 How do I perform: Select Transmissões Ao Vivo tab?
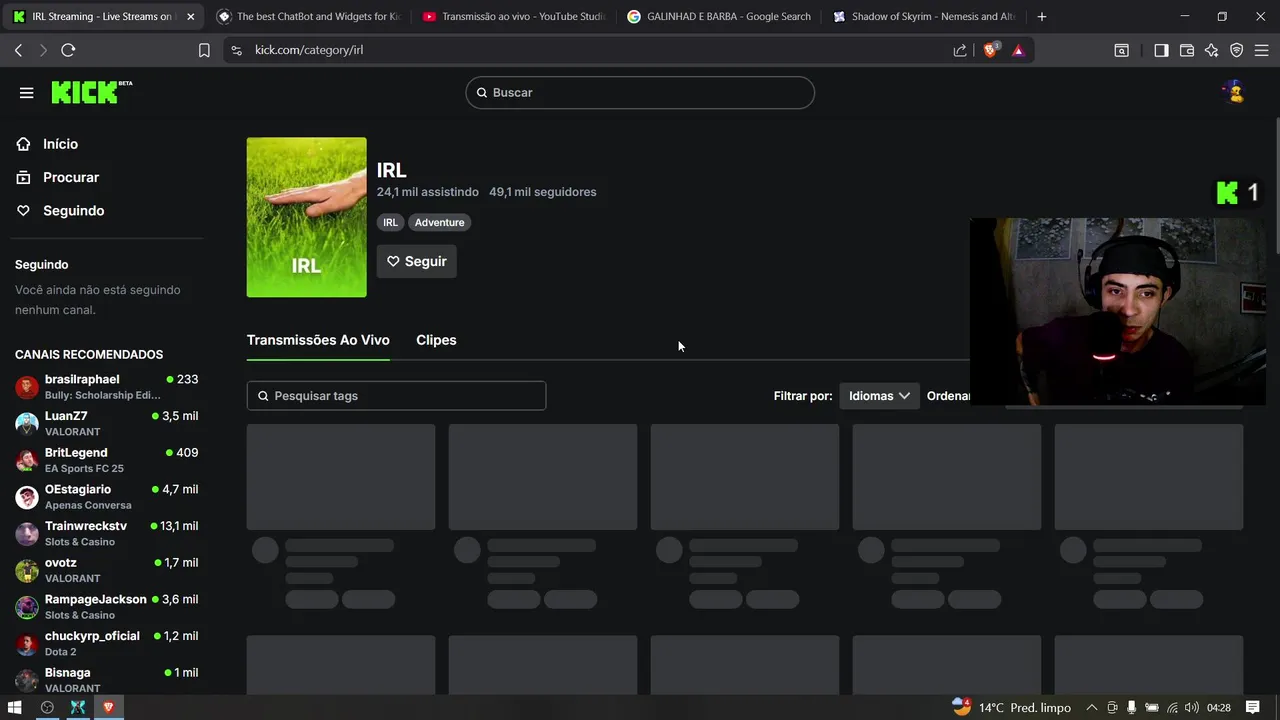point(318,340)
